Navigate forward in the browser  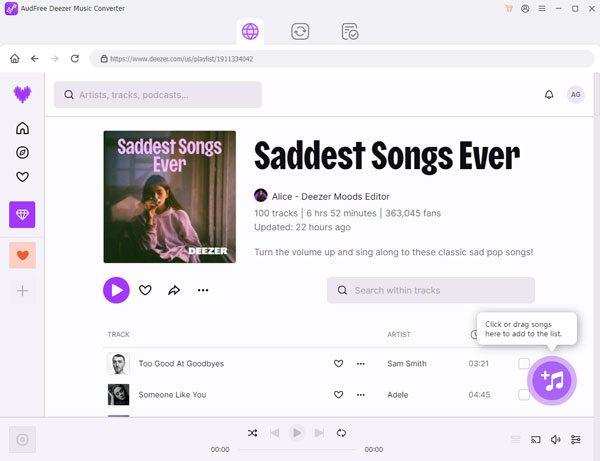(55, 59)
